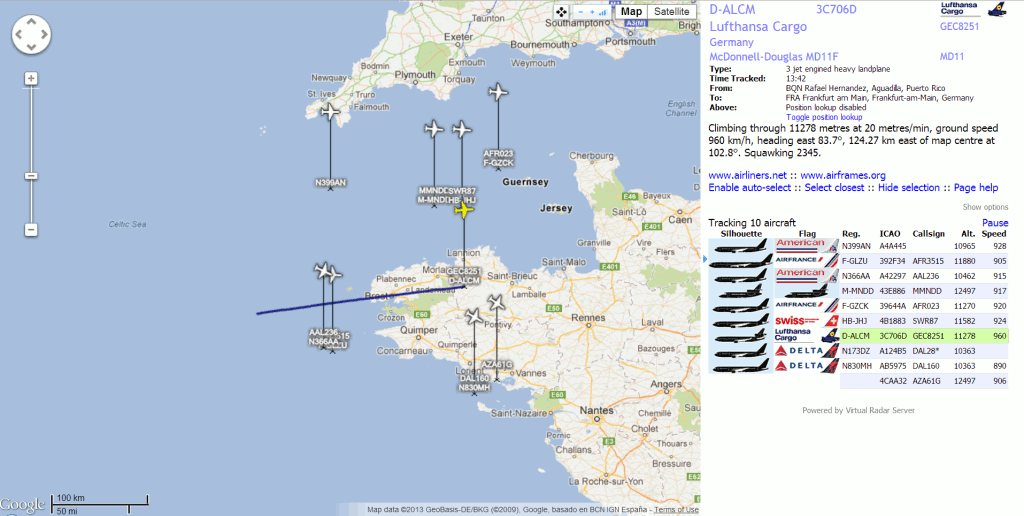Open Page help link

point(976,187)
